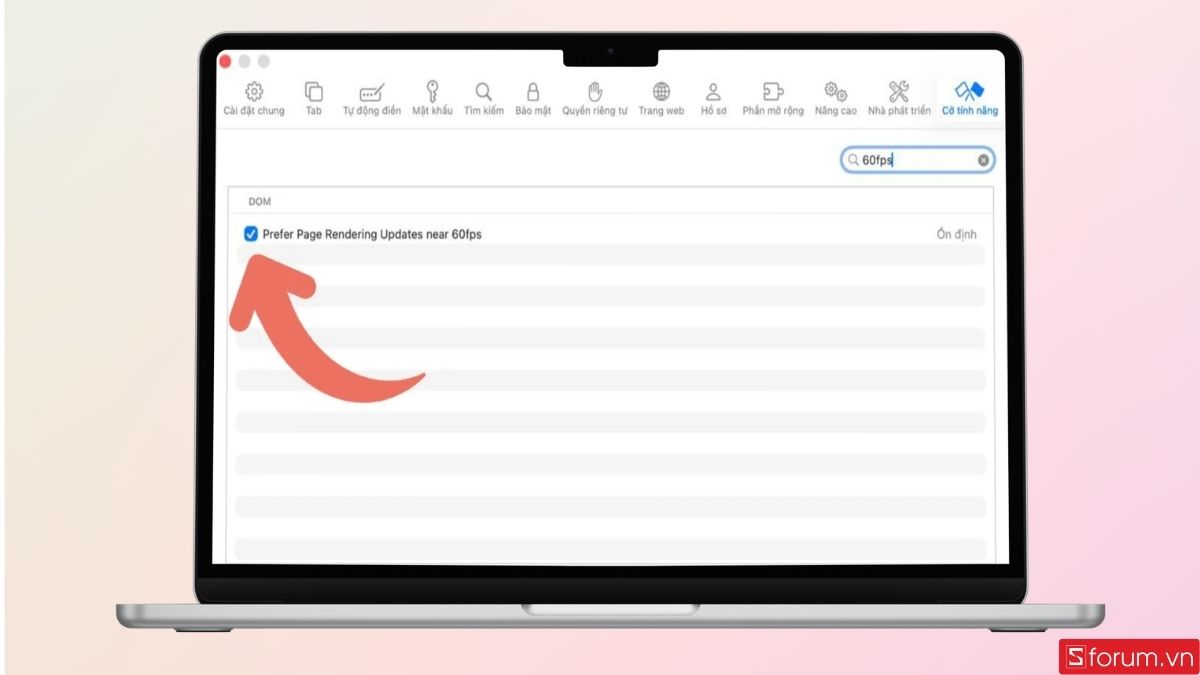This screenshot has height=675, width=1200.
Task: Select the Bảo mật lock icon
Action: tap(532, 97)
